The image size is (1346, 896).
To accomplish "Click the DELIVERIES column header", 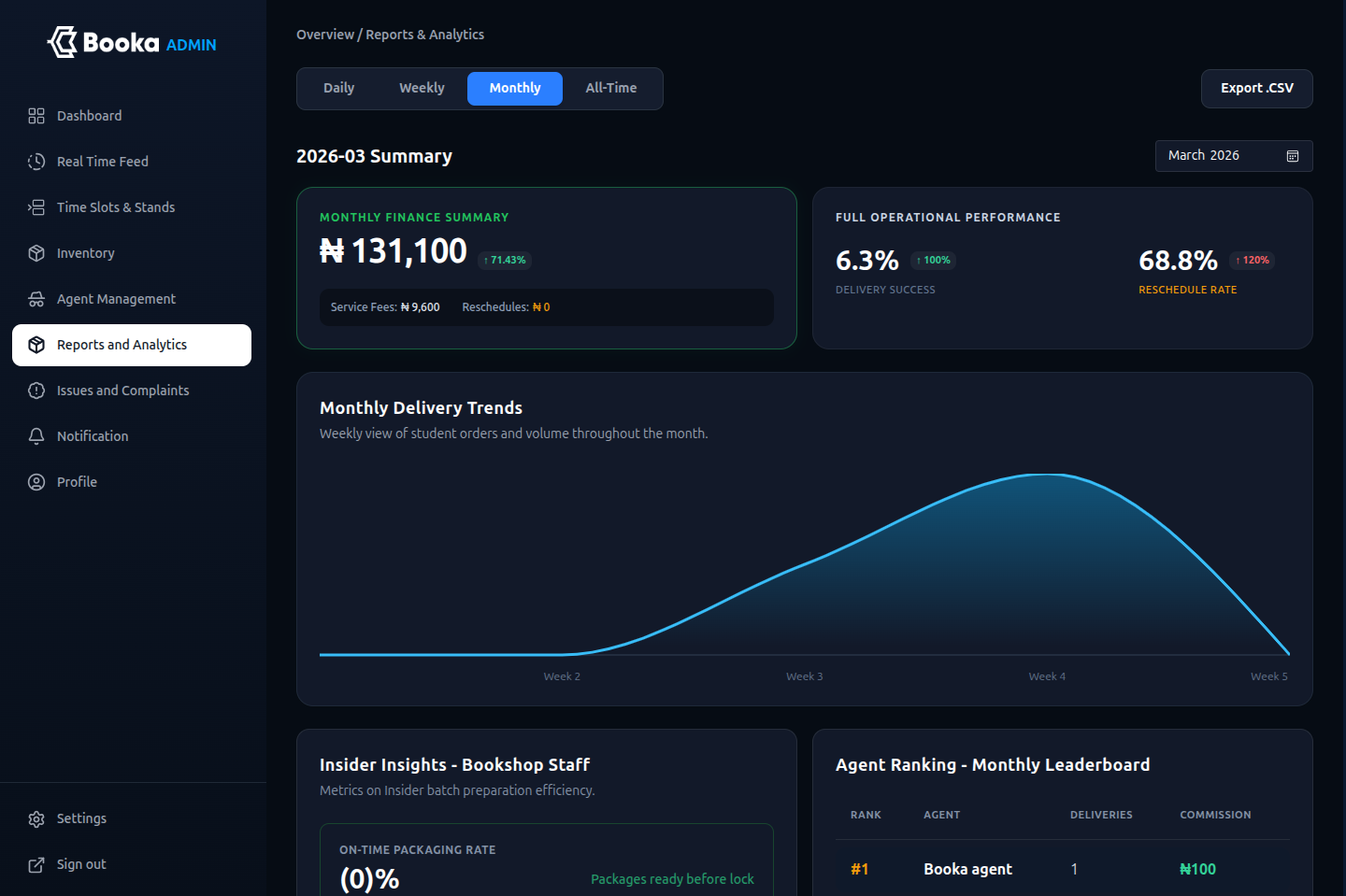I will click(1101, 816).
